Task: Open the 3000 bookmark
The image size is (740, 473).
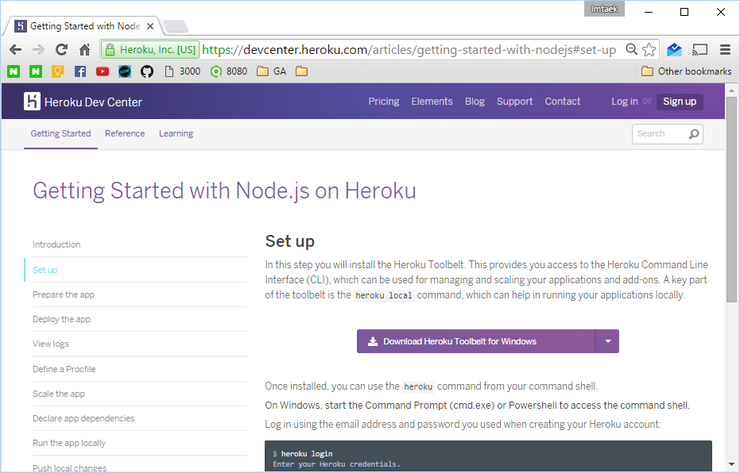Action: [183, 71]
